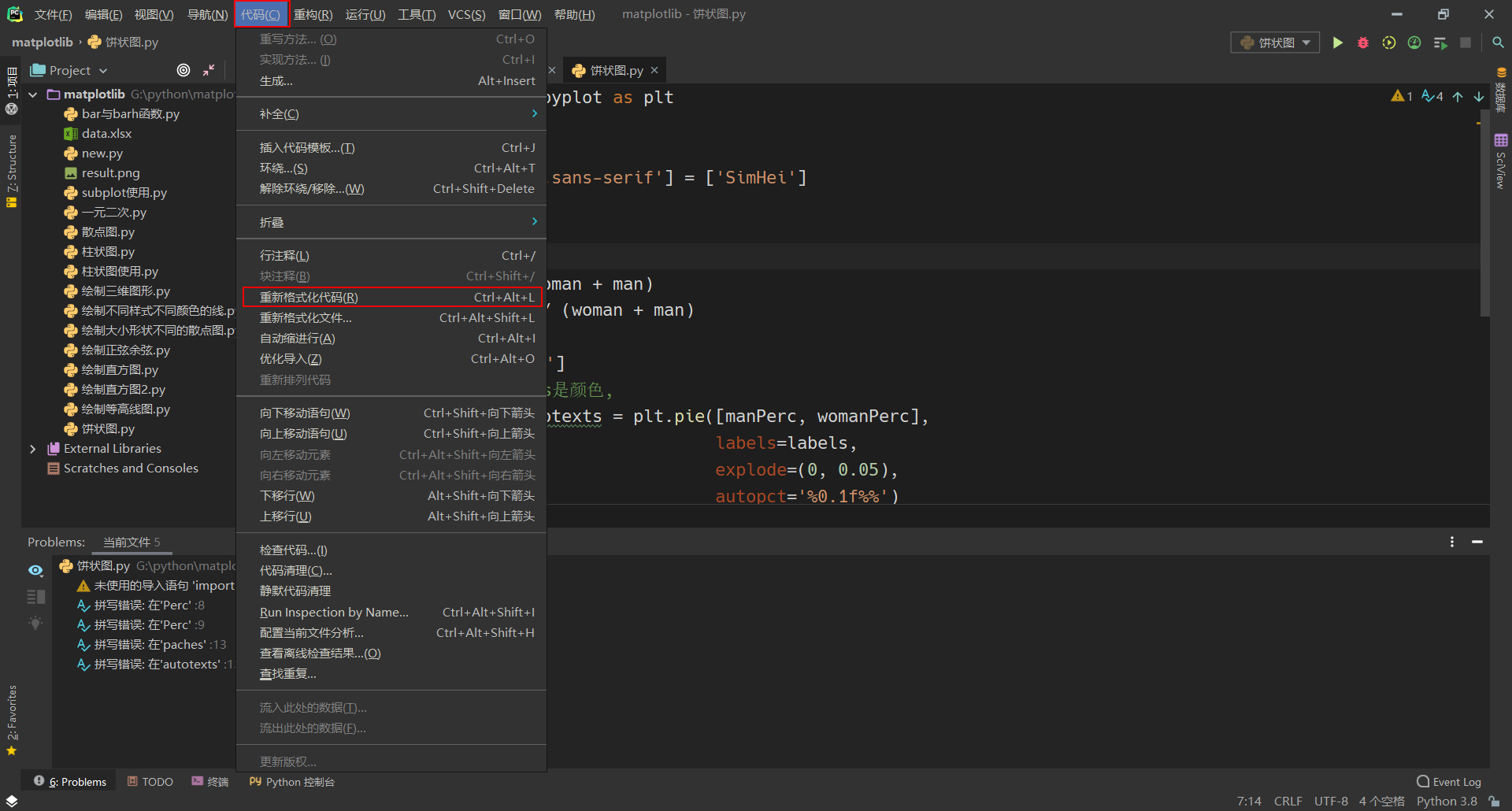This screenshot has width=1512, height=811.
Task: Open result.png in the project tree
Action: click(x=110, y=173)
